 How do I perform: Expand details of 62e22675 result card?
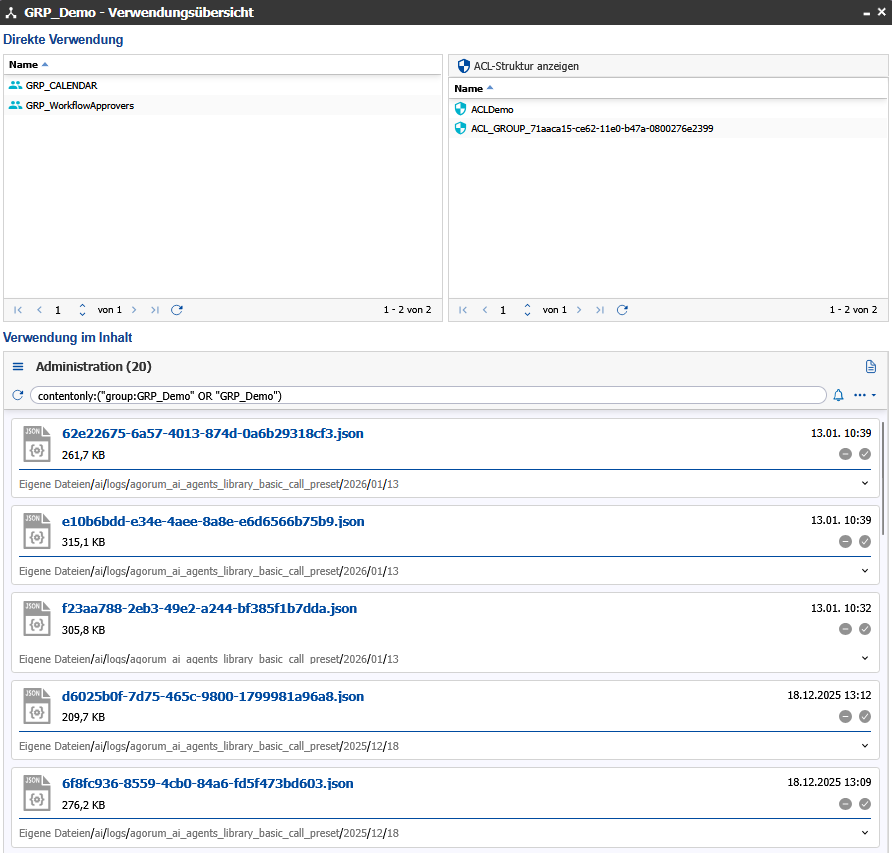865,483
